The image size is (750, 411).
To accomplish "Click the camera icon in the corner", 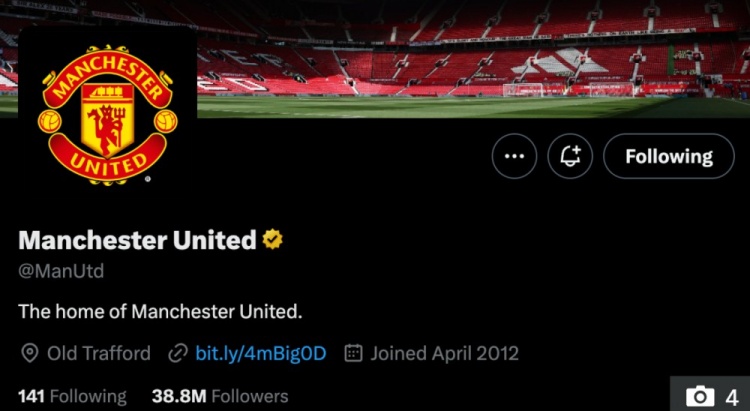I will pyautogui.click(x=701, y=396).
